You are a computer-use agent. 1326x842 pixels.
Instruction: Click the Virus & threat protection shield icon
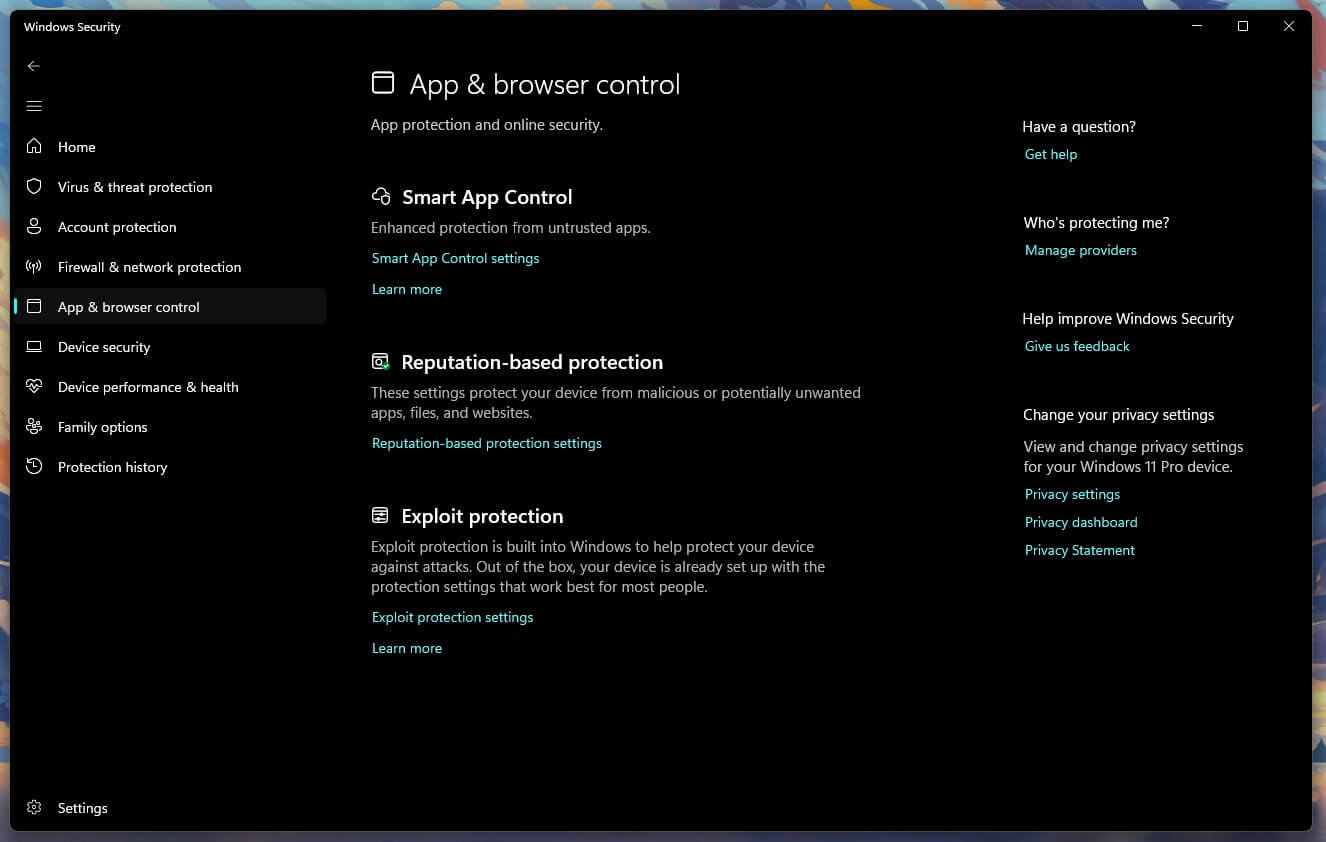click(x=34, y=186)
